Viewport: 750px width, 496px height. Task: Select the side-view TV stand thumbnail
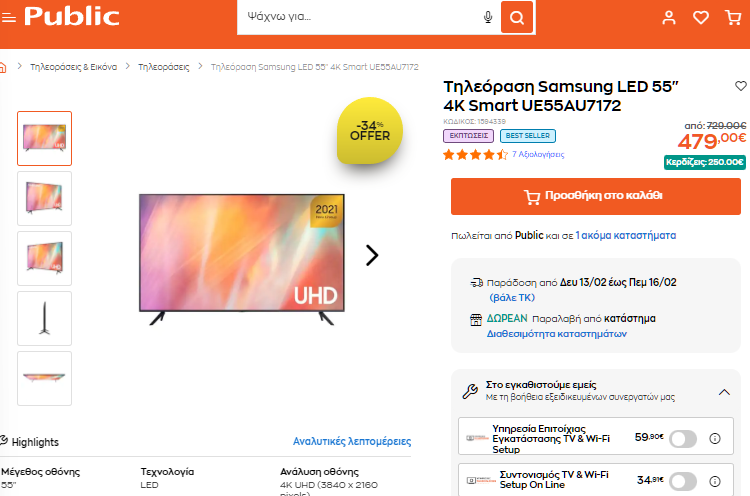pos(44,319)
